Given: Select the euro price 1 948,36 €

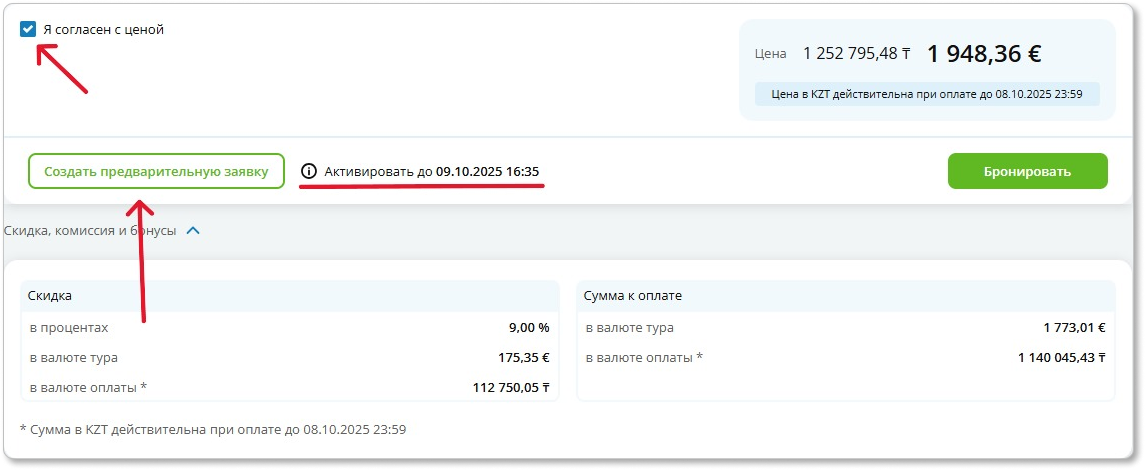Looking at the screenshot, I should point(985,54).
